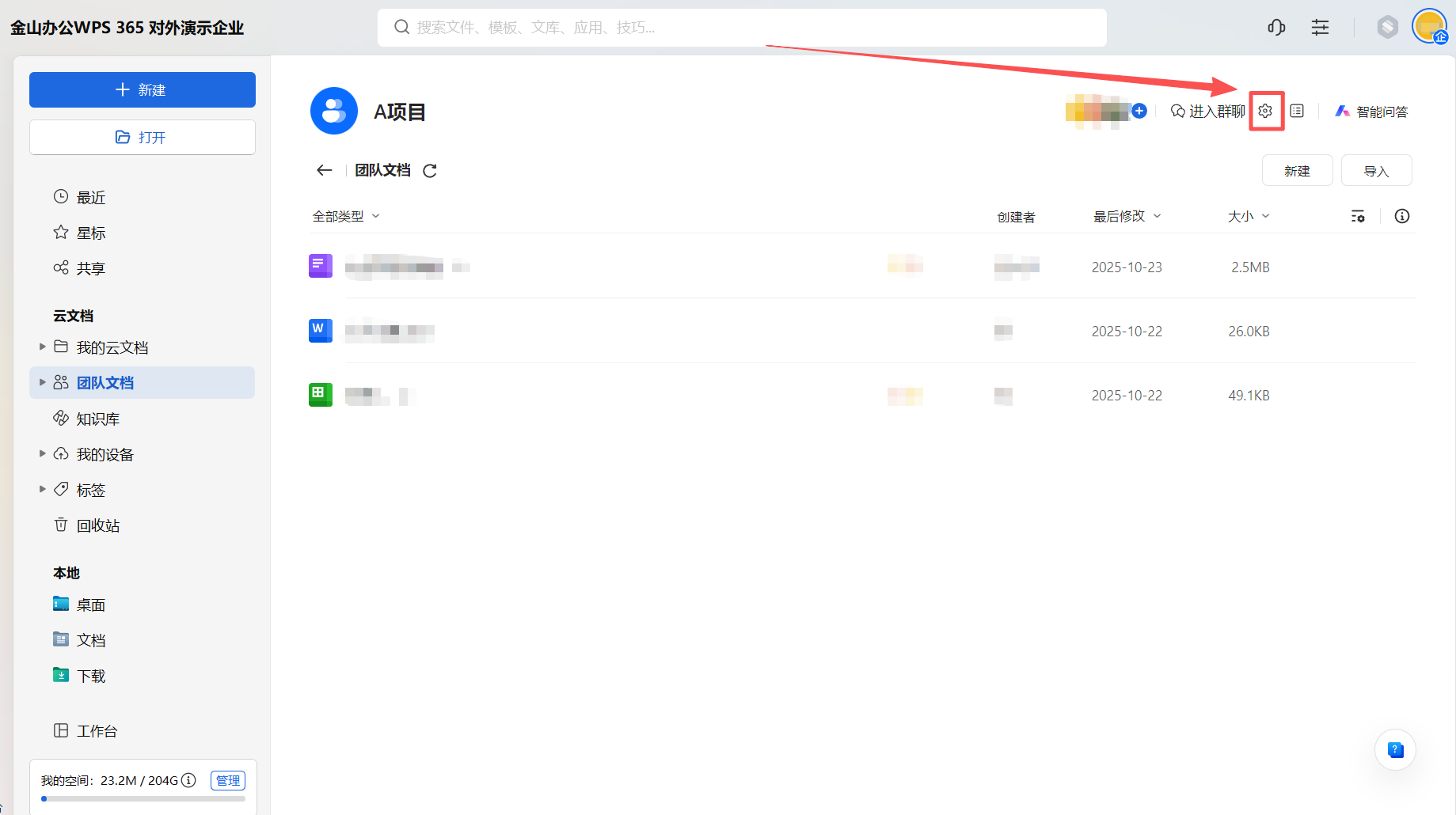Open the purple document file icon
Viewport: 1456px width, 815px height.
click(x=321, y=266)
